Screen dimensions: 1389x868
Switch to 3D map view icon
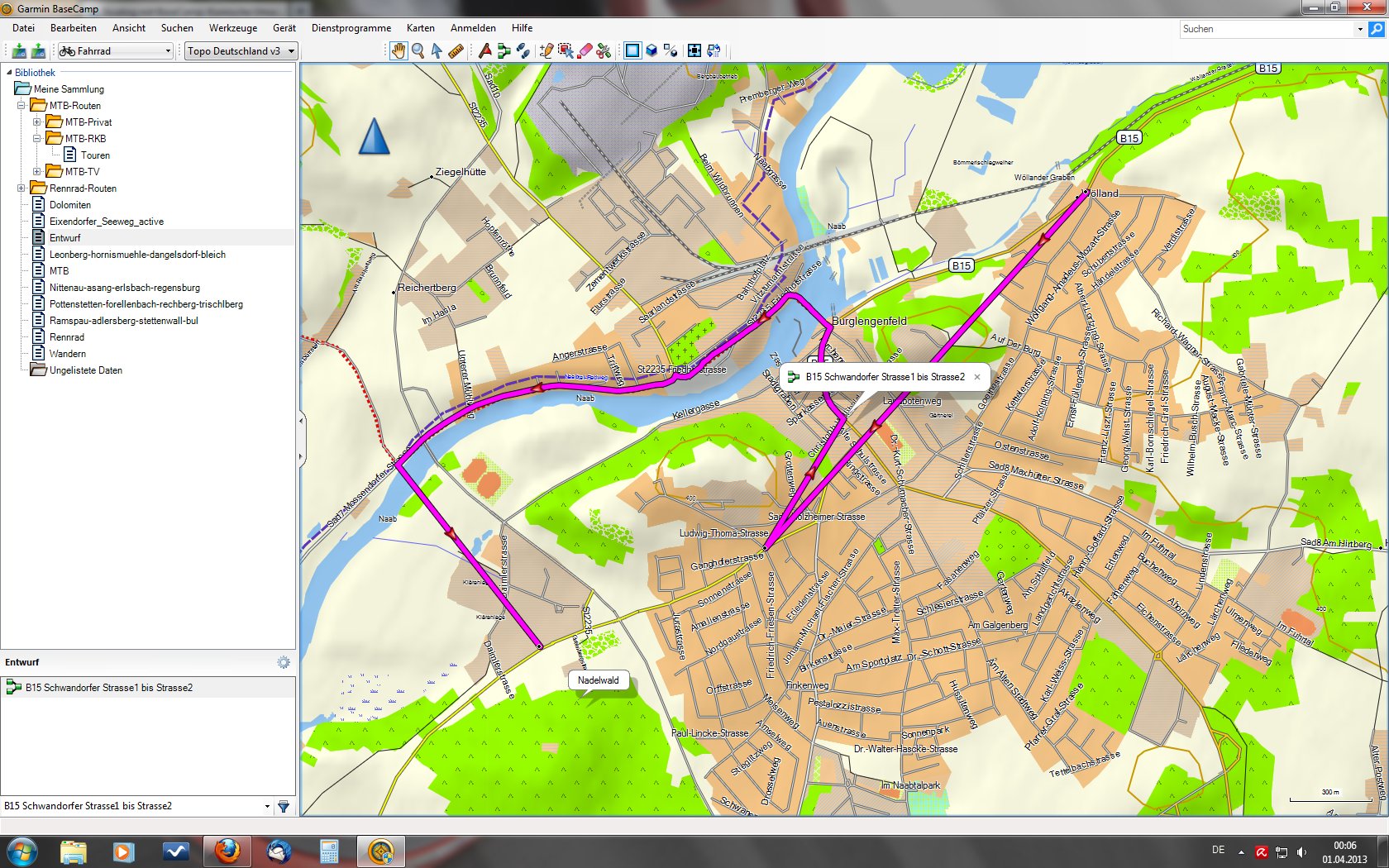pyautogui.click(x=652, y=51)
